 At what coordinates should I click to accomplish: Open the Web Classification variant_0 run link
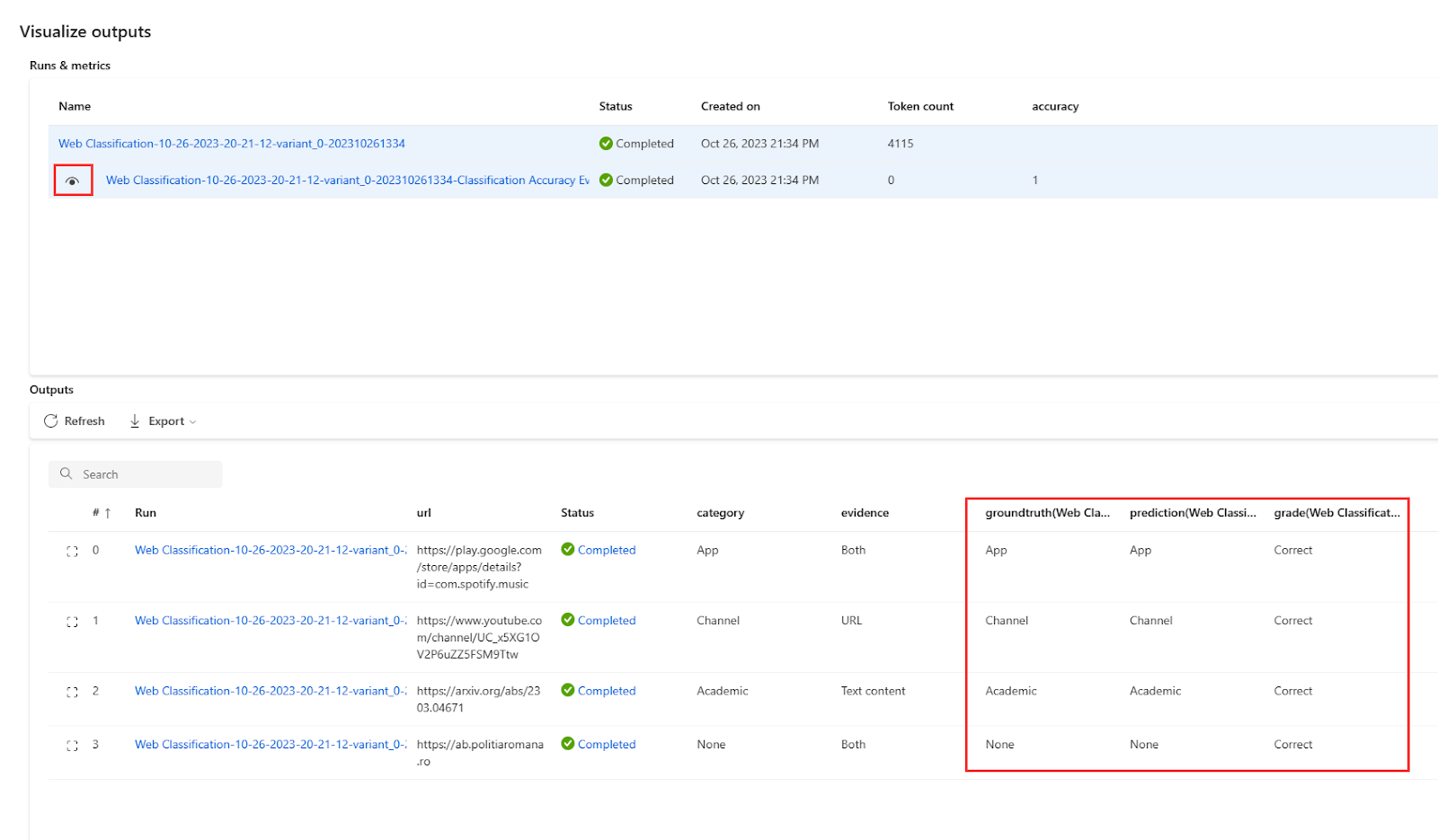231,144
